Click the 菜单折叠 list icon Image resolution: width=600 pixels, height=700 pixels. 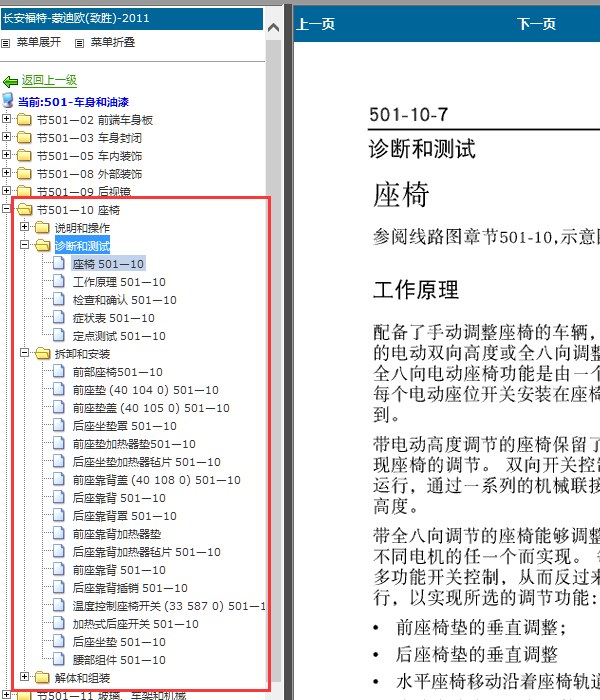[79, 43]
